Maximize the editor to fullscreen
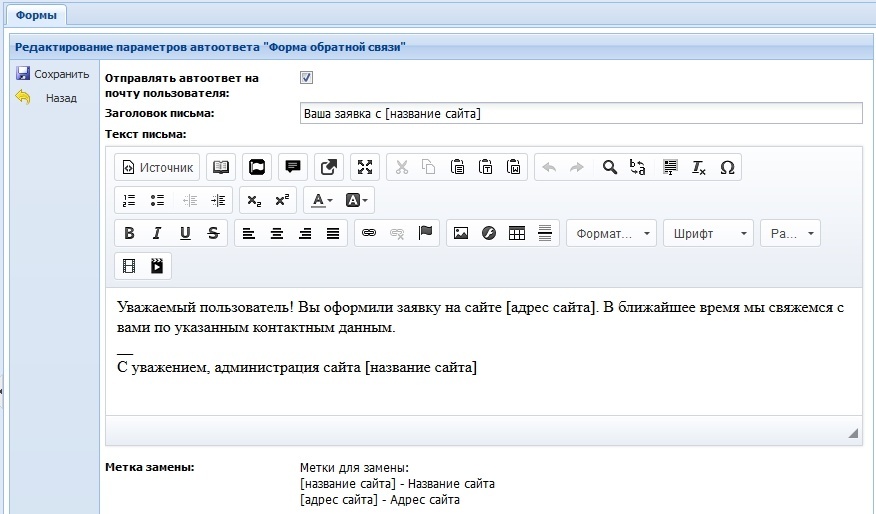This screenshot has width=876, height=514. pyautogui.click(x=365, y=167)
